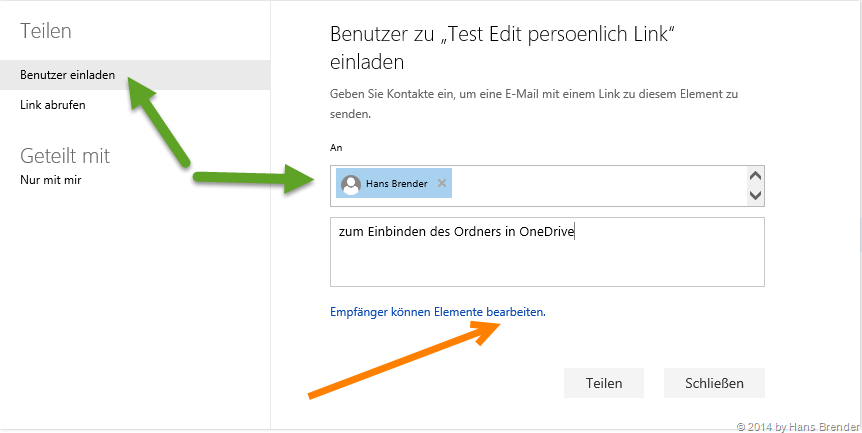Remove Hans Brender from the recipients
Screen dimensions: 862x433
(442, 184)
